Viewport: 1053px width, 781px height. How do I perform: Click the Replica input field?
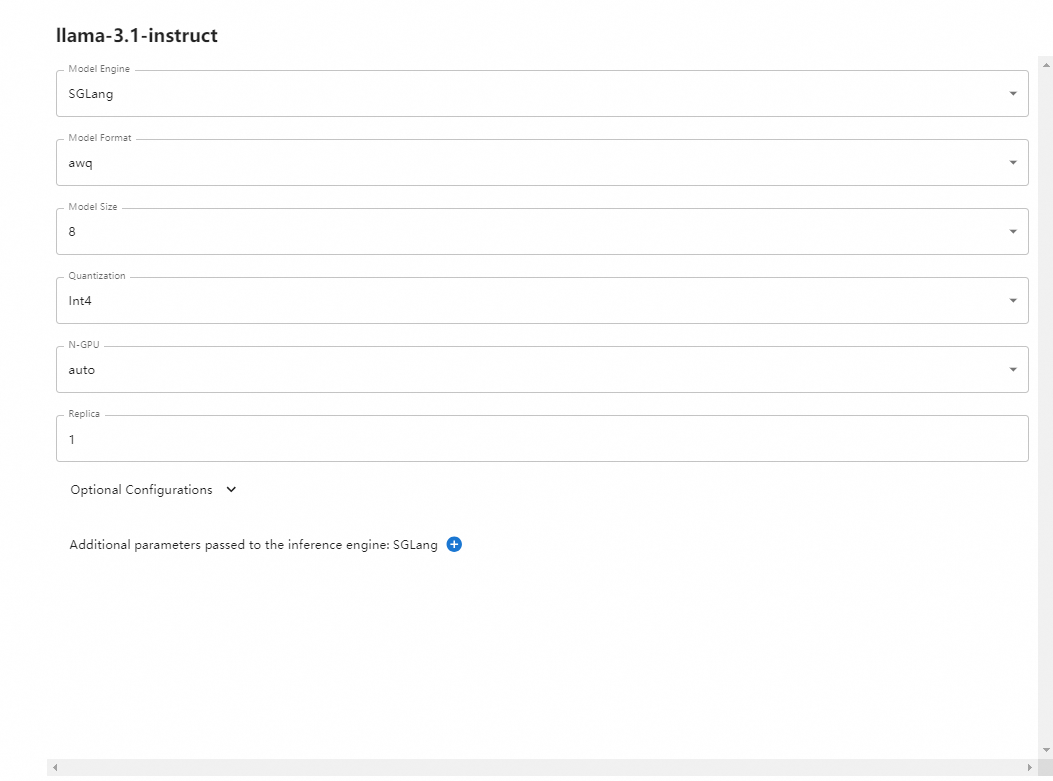tap(542, 439)
